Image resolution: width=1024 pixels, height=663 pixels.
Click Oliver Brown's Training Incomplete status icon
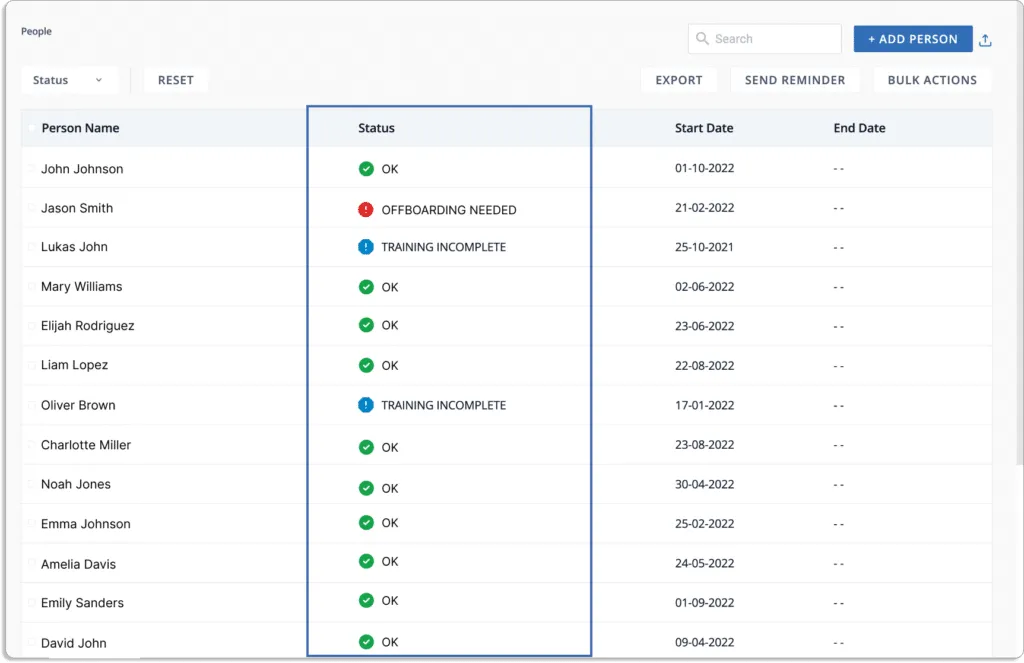(366, 405)
